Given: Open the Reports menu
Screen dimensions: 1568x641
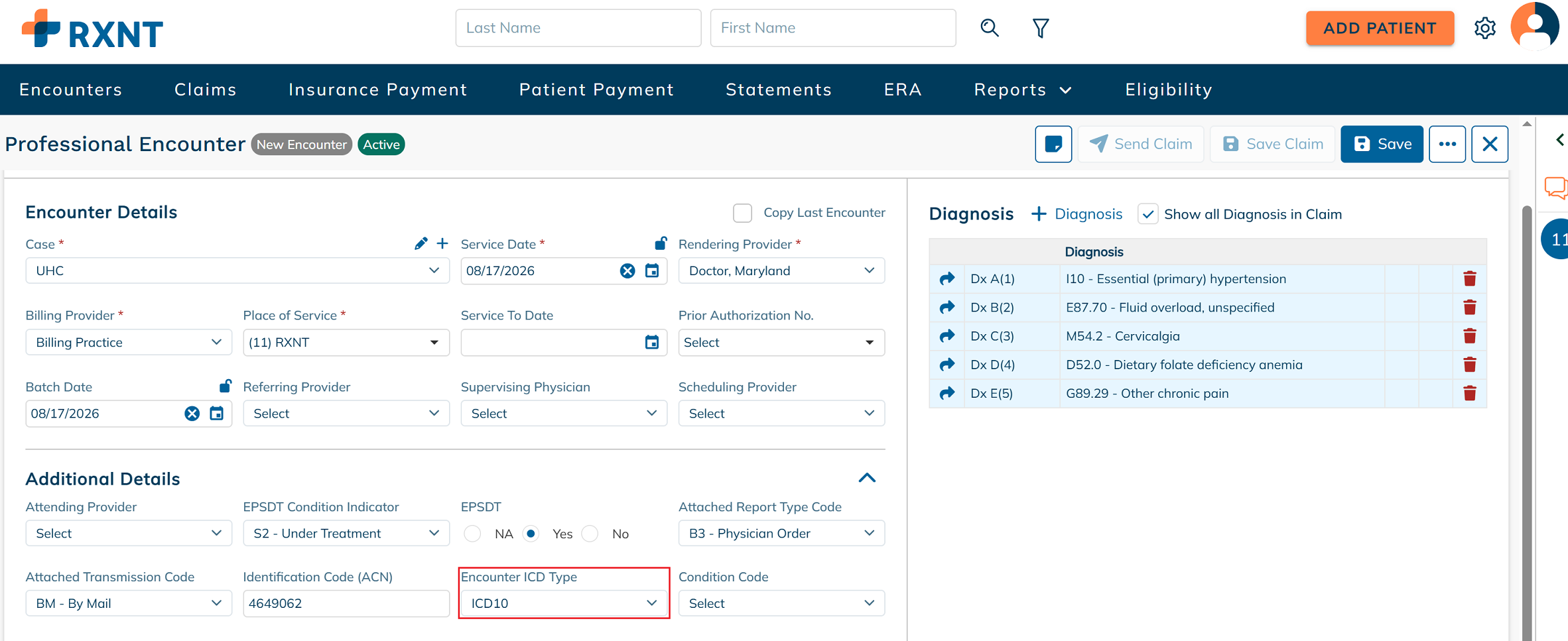Looking at the screenshot, I should click(1022, 89).
